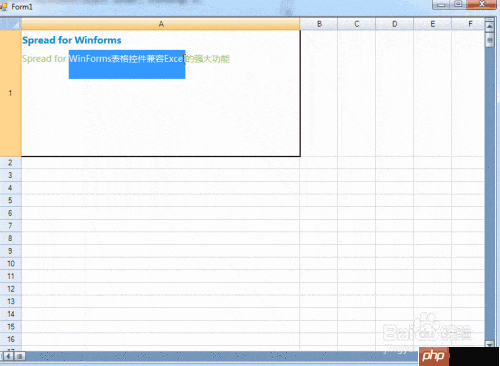Click the horizontal scrollbar left arrow
Screen dimensions: 500x366
coord(8,356)
